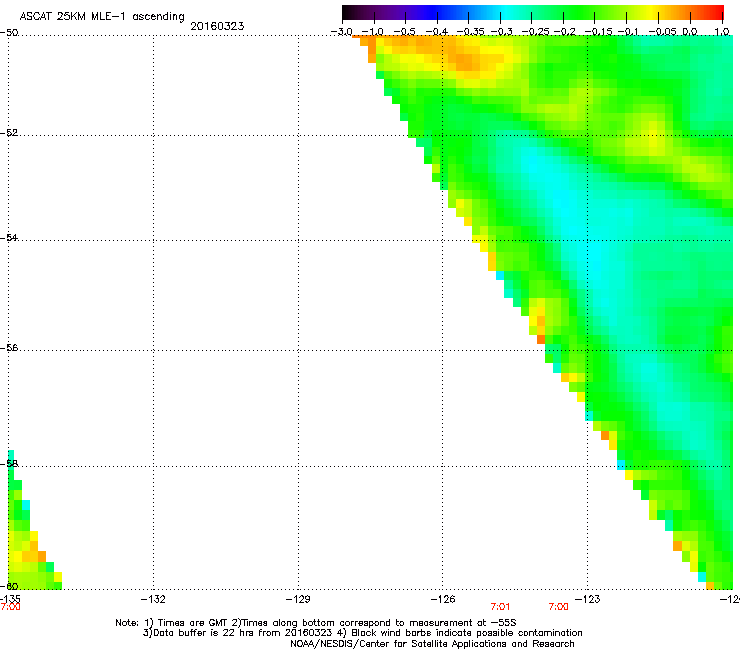Click latitude axis label -58
Screen dimensions: 740x650
click(x=9, y=464)
